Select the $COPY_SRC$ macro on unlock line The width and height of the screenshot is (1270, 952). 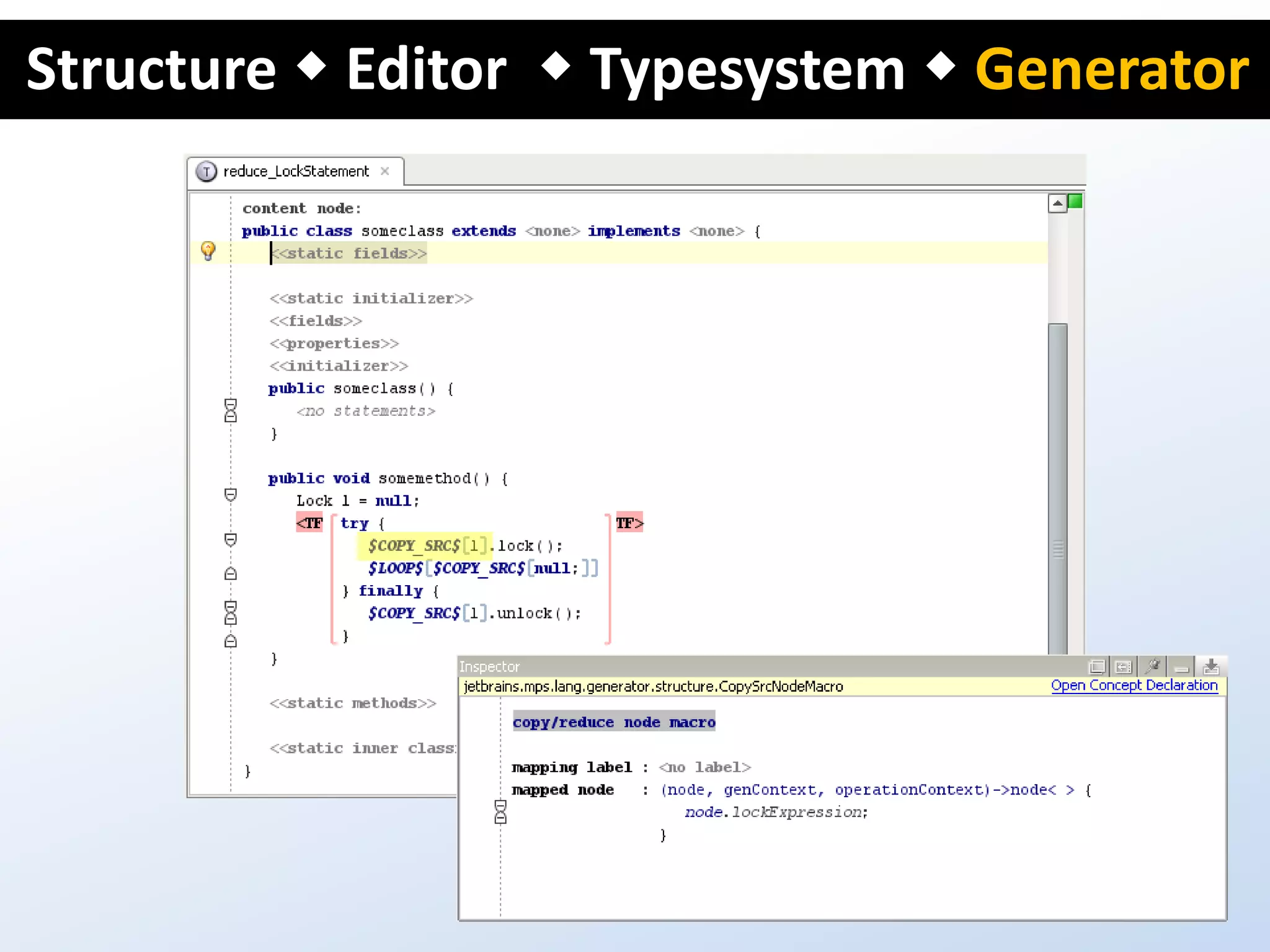[x=414, y=614]
